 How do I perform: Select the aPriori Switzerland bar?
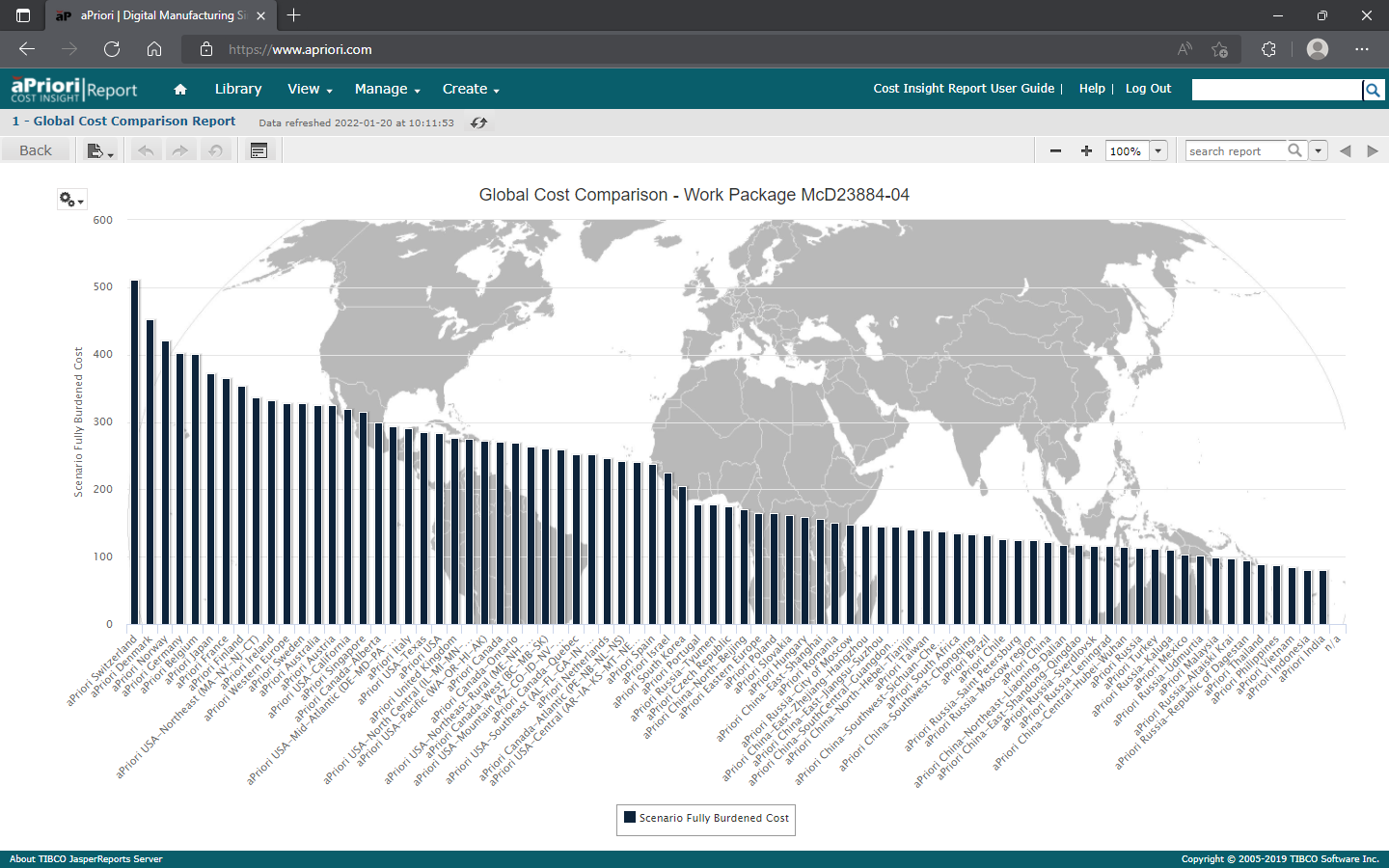pos(135,452)
